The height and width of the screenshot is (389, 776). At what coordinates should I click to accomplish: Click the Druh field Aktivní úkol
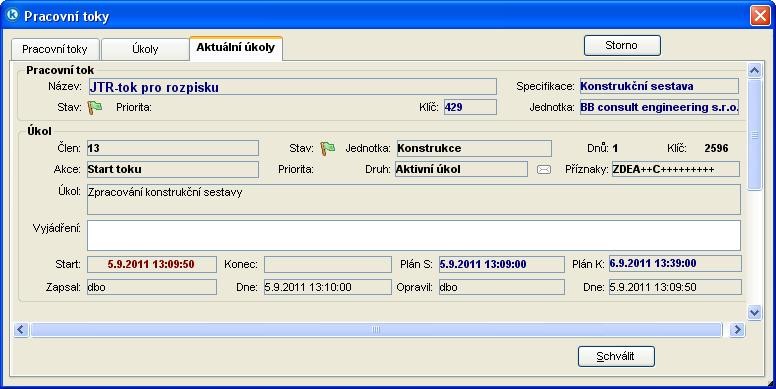click(x=461, y=169)
